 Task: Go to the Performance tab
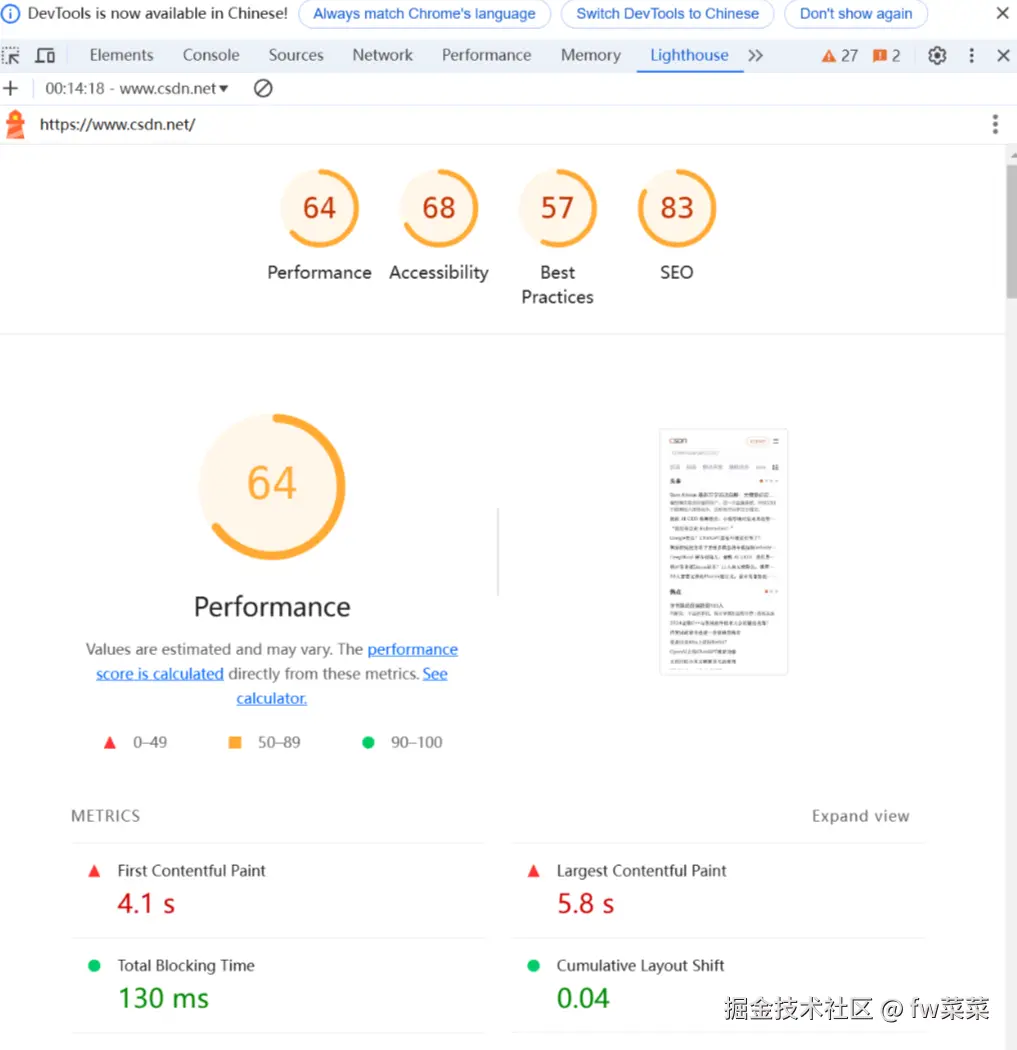(486, 56)
